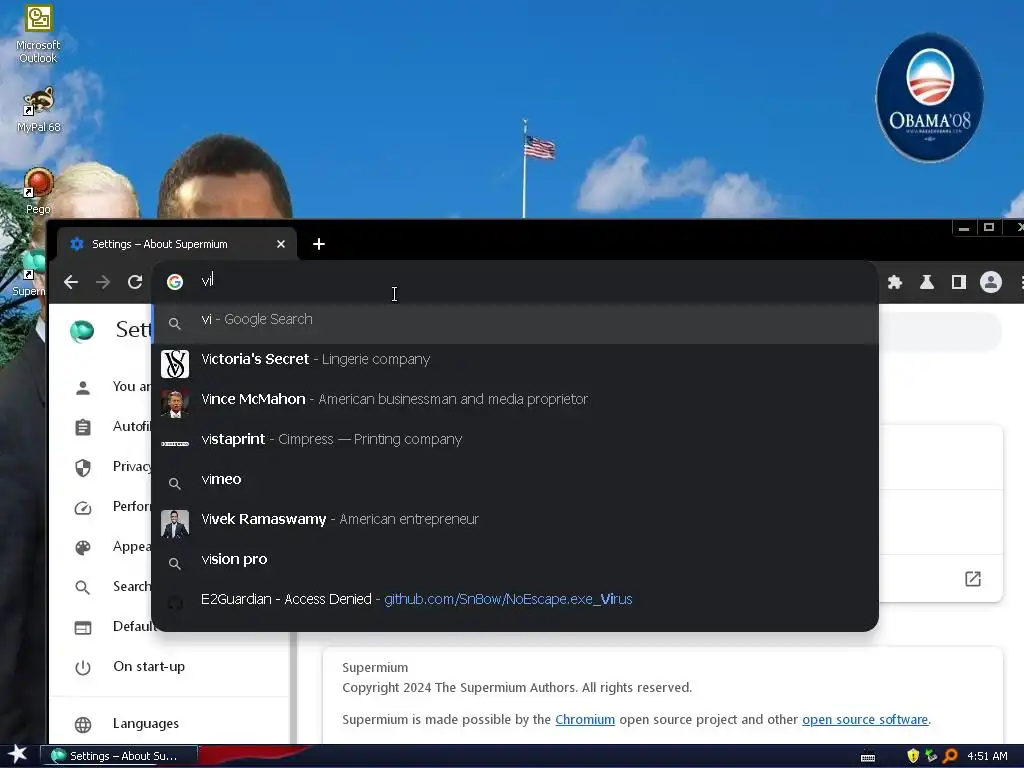This screenshot has height=768, width=1024.
Task: Reload the page with the refresh icon
Action: [135, 282]
